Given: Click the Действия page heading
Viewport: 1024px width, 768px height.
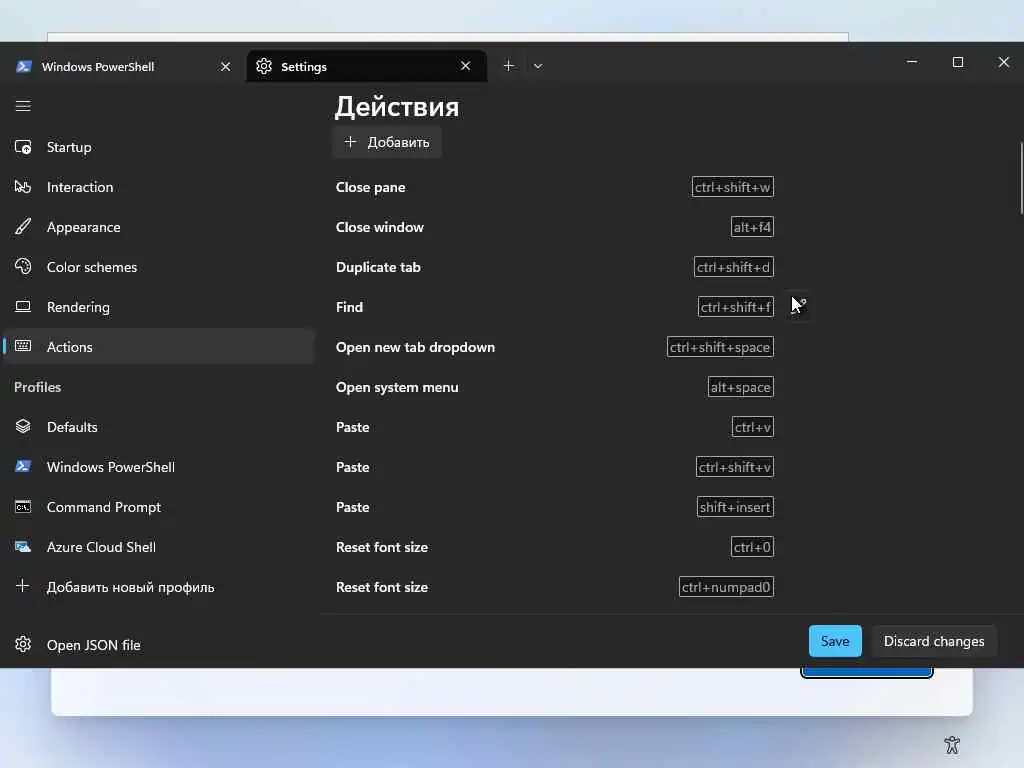Looking at the screenshot, I should (397, 107).
